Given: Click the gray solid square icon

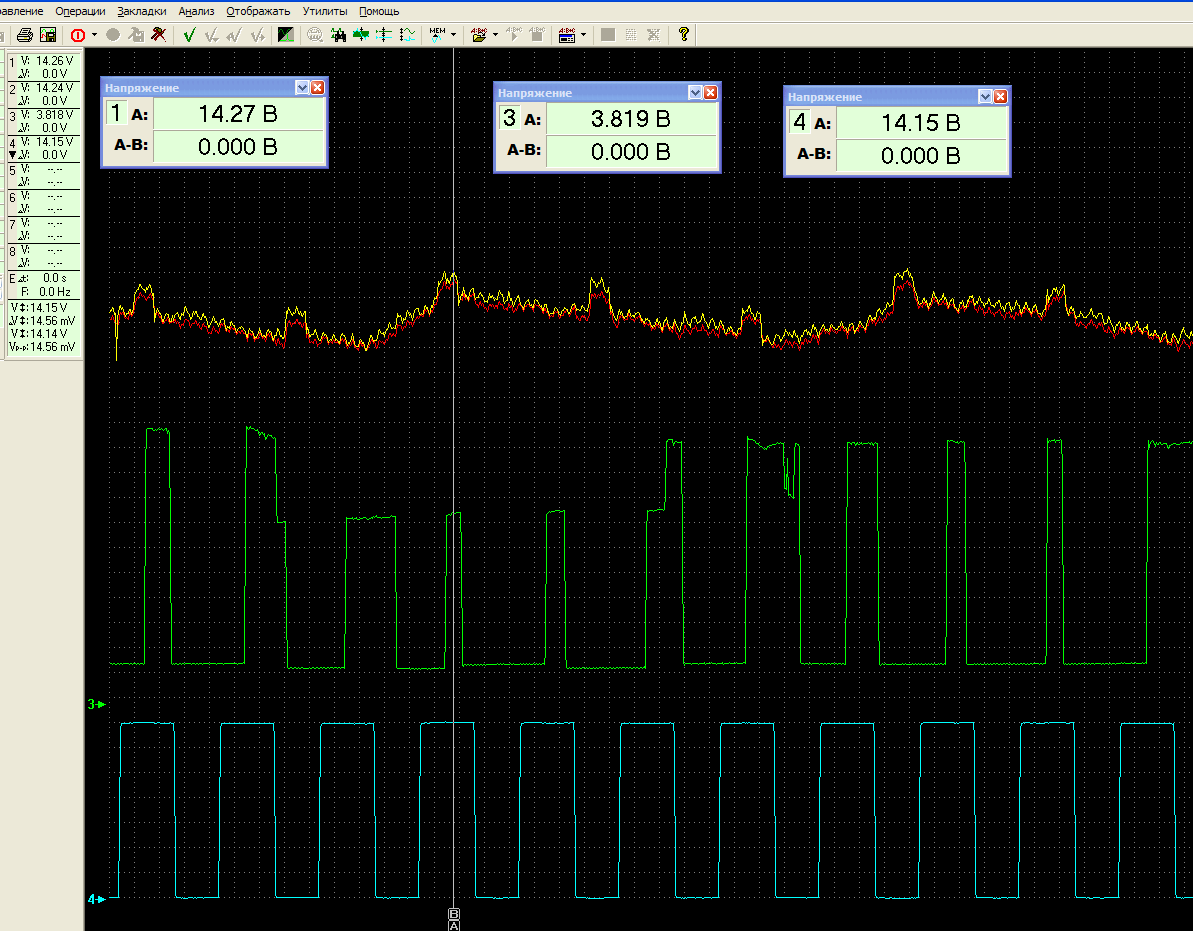Looking at the screenshot, I should pyautogui.click(x=608, y=35).
